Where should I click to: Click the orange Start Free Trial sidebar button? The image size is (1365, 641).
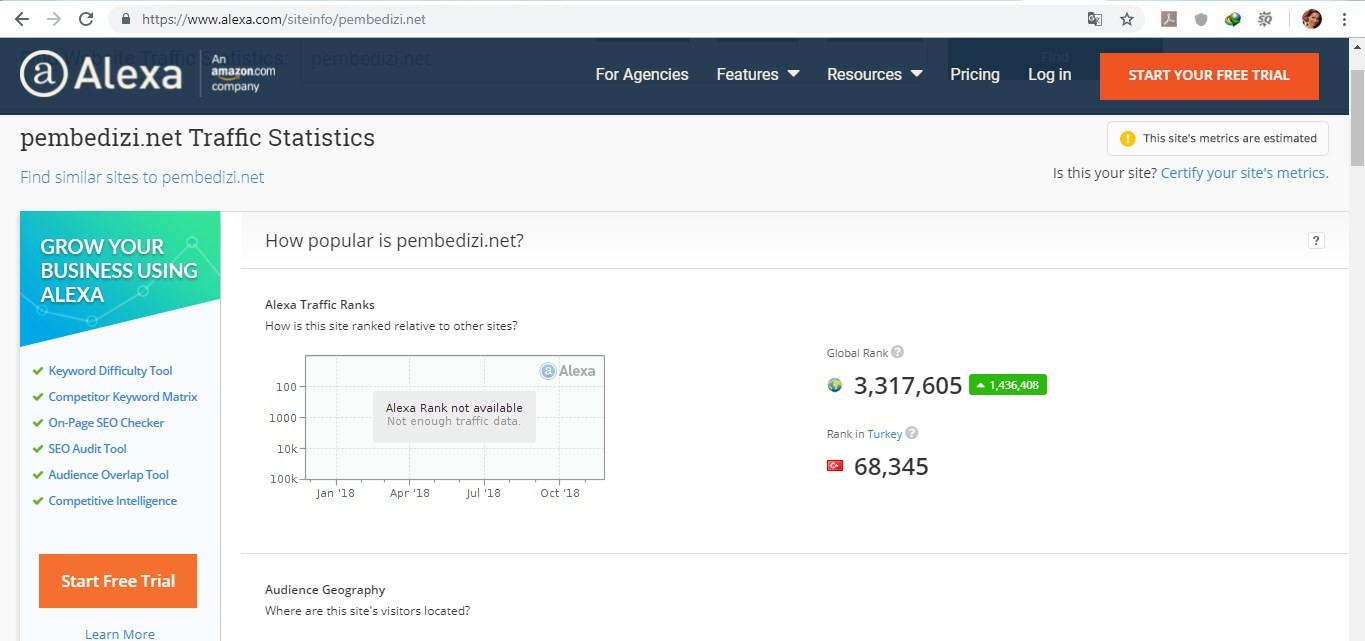pos(118,581)
